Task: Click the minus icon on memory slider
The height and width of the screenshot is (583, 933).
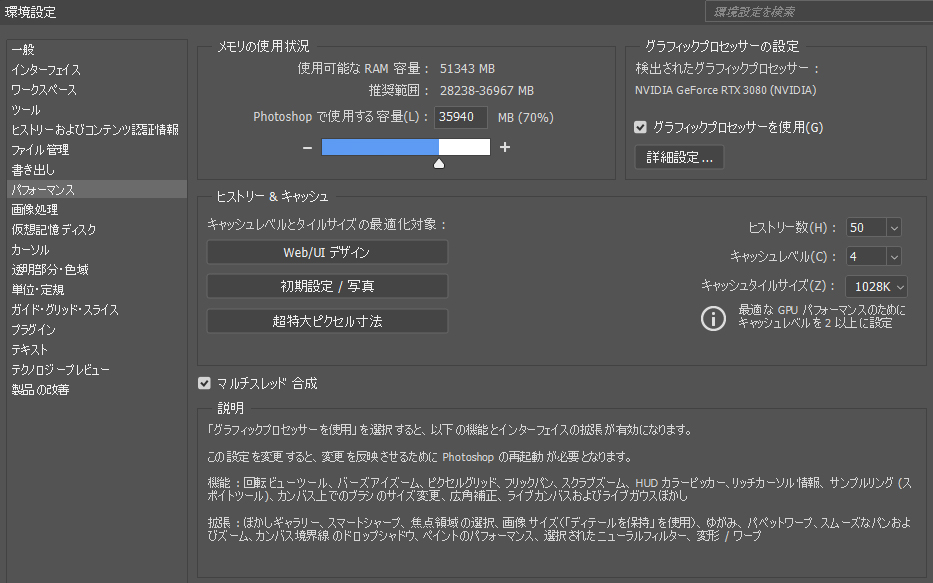Action: click(306, 146)
